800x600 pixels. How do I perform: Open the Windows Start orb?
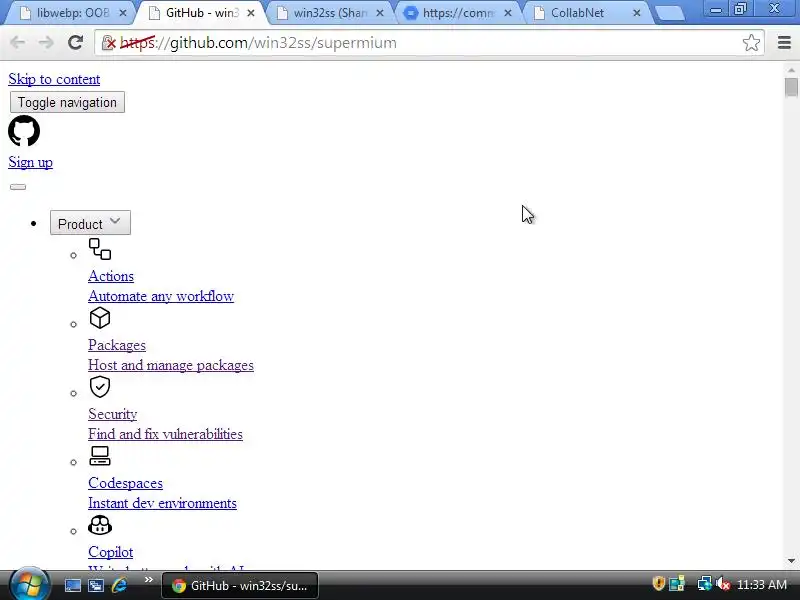[29, 585]
